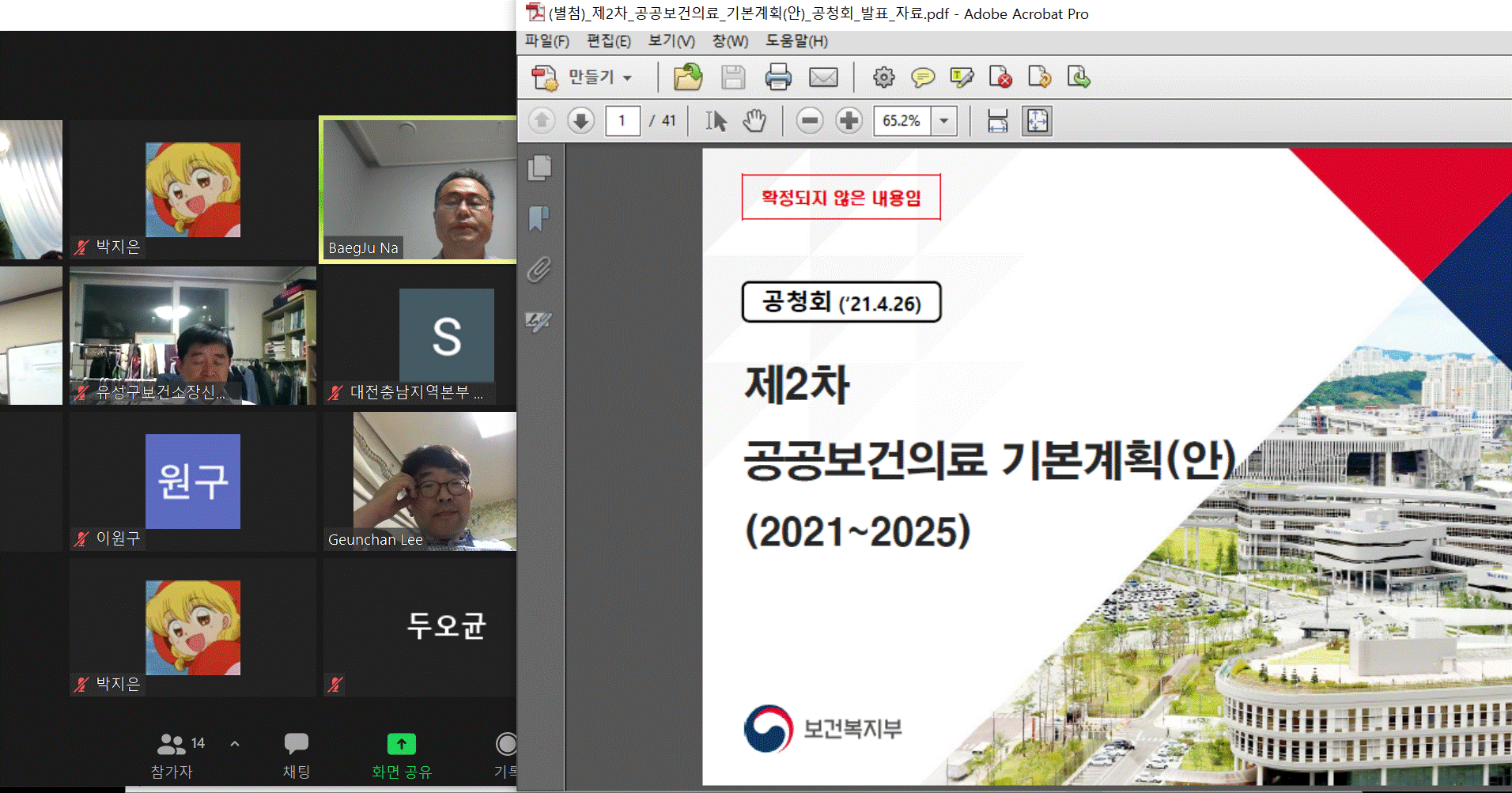
Task: Open the Bookmarks panel in sidebar
Action: [x=539, y=218]
